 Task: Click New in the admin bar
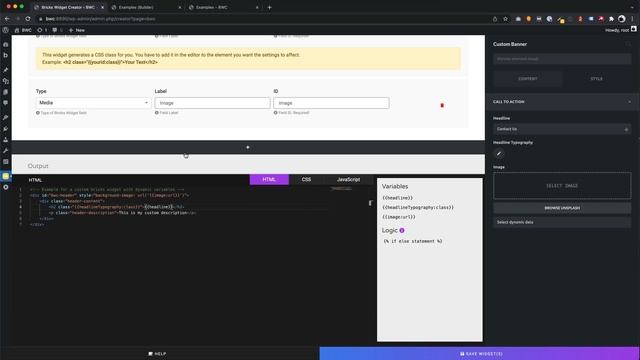[x=77, y=30]
